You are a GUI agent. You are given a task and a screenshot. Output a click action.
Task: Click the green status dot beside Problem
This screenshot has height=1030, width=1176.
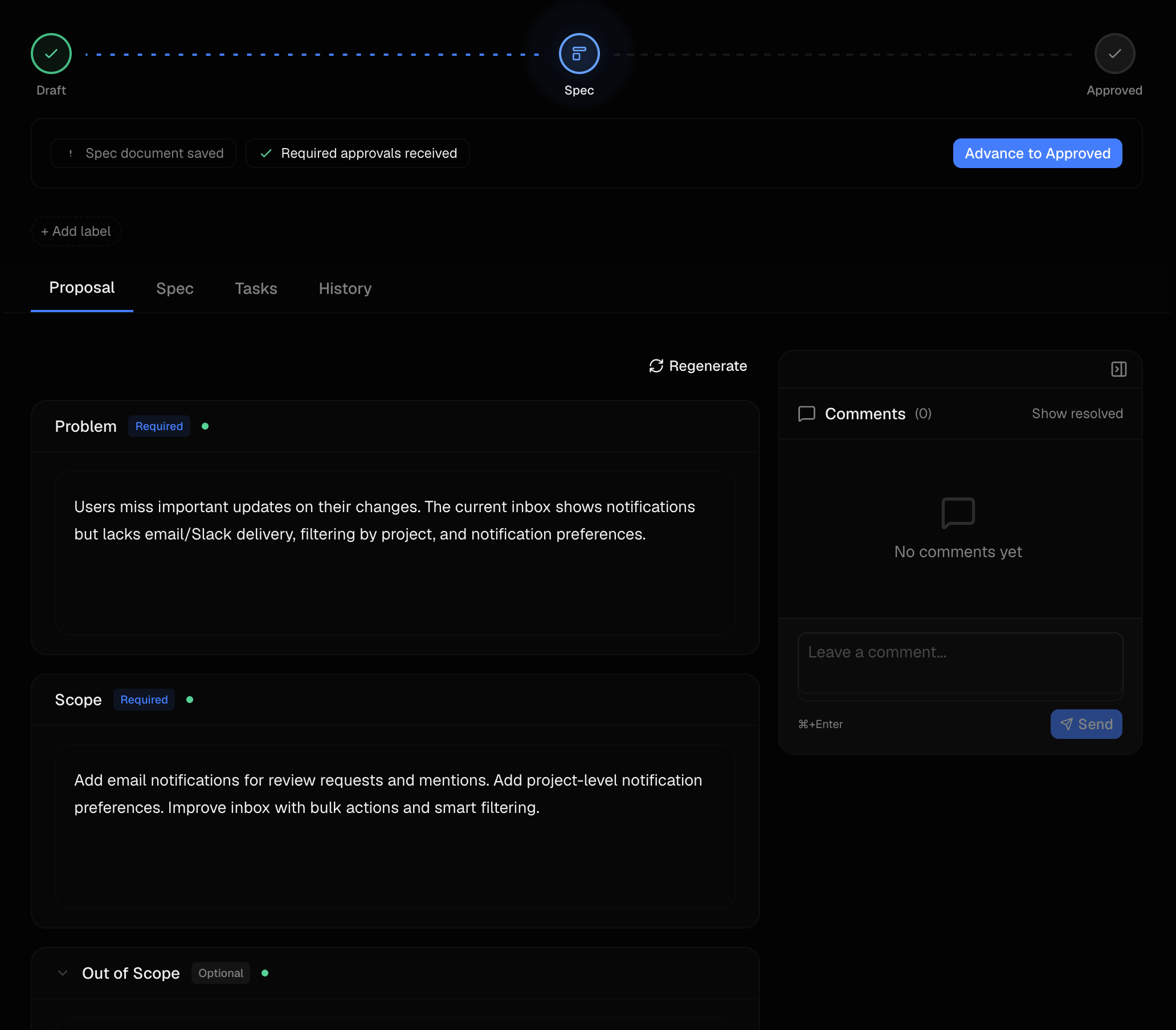(x=205, y=427)
